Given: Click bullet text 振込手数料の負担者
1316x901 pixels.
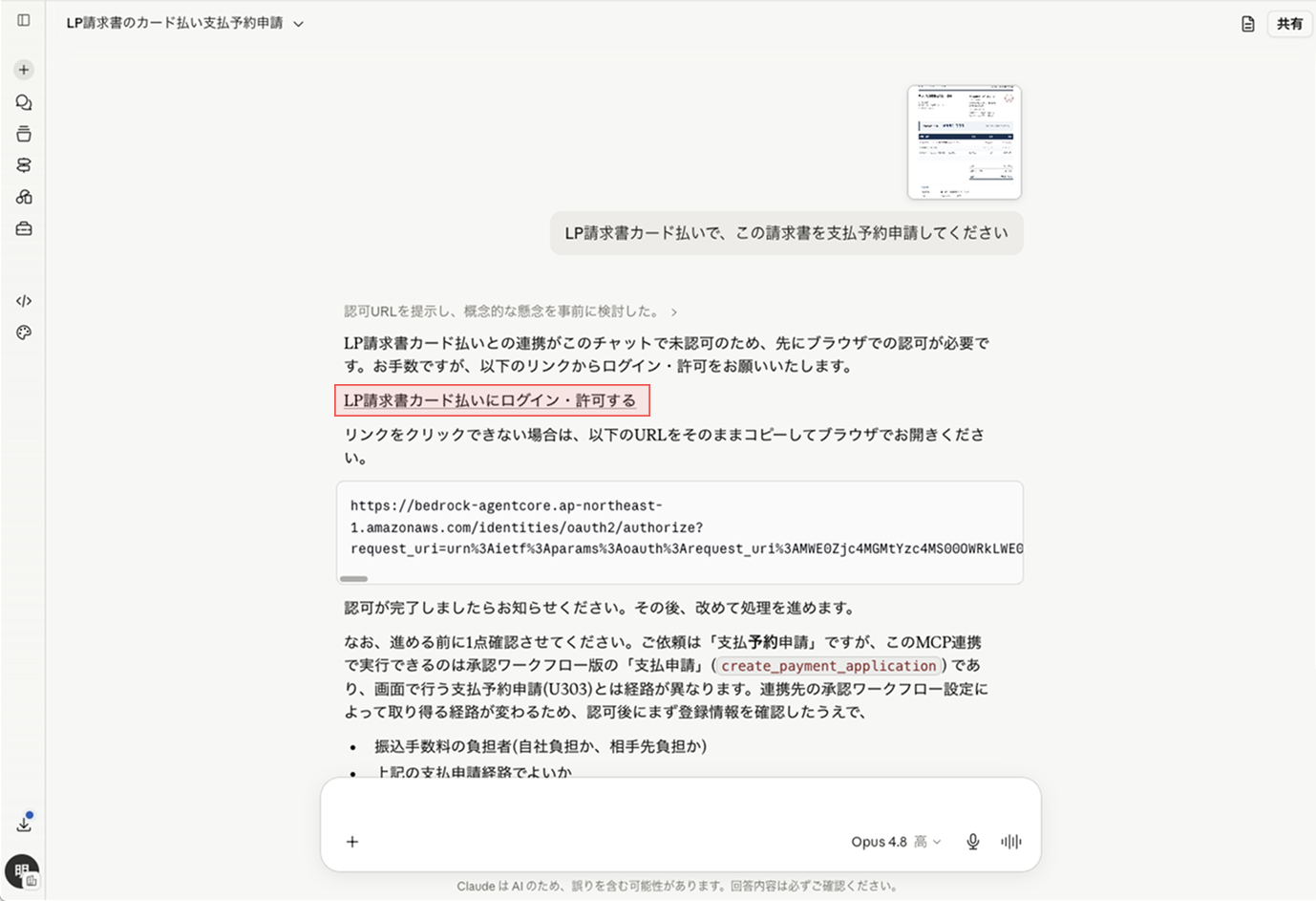Looking at the screenshot, I should (541, 746).
